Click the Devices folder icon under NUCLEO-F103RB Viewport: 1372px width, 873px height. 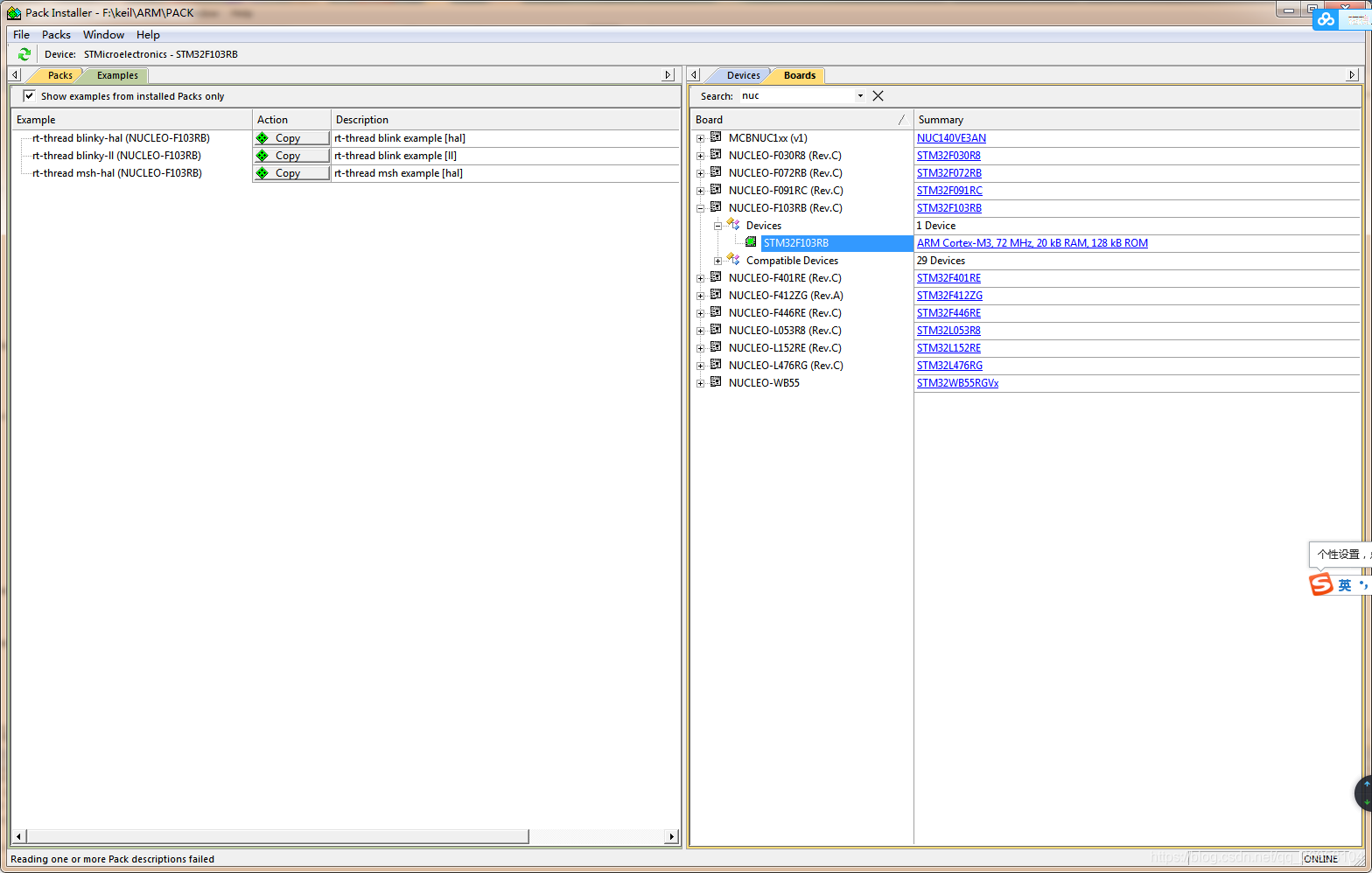pos(733,225)
